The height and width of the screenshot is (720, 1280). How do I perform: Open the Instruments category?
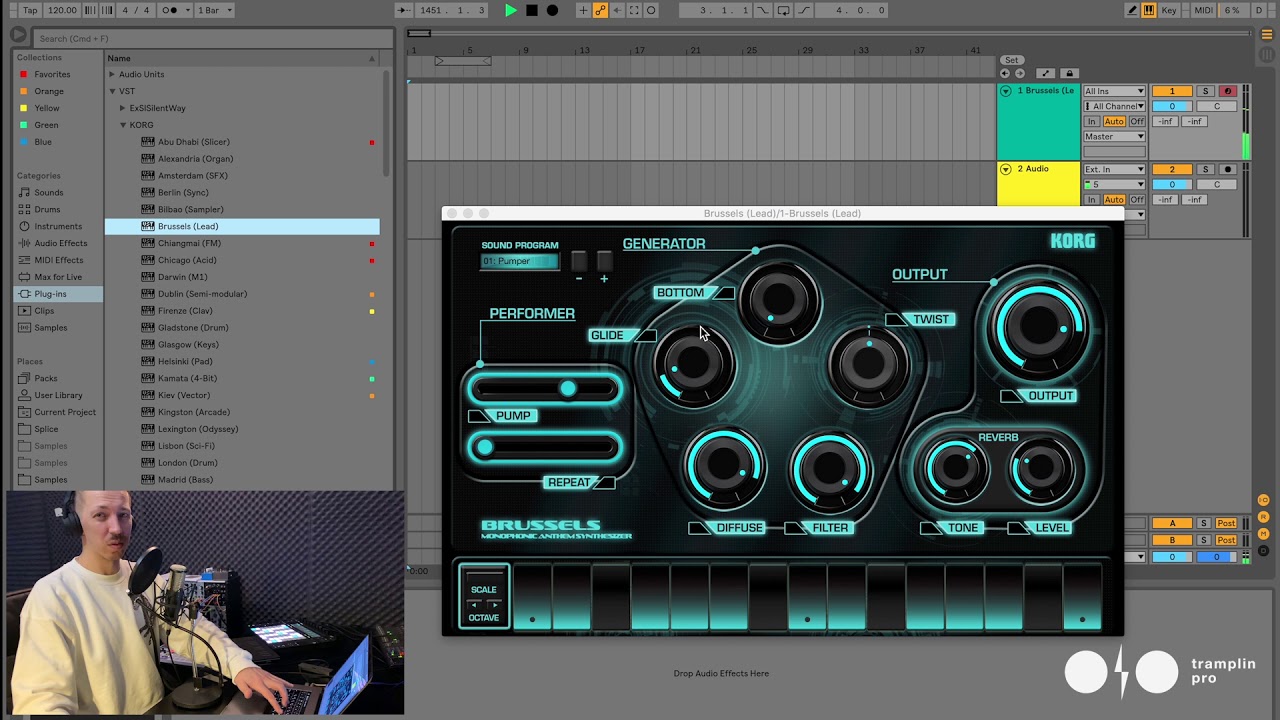click(x=58, y=226)
